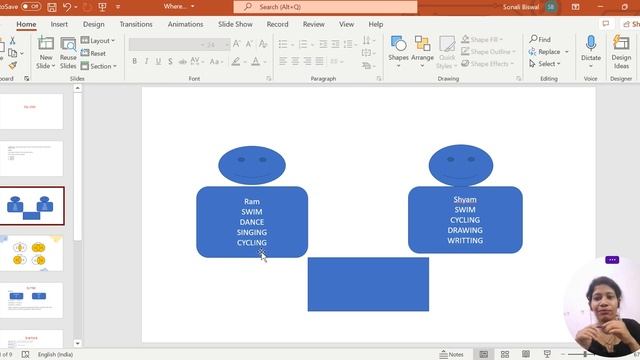Click the Bullets list icon

283,44
